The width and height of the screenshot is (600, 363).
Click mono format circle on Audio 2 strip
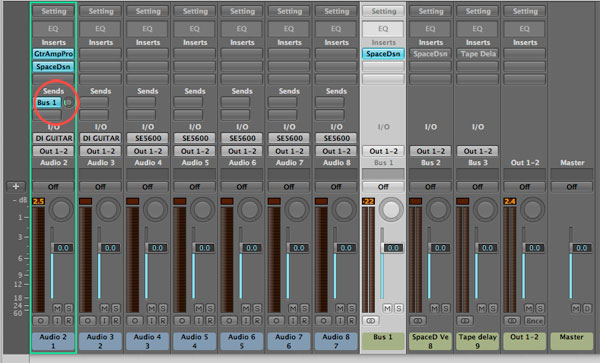pos(41,321)
